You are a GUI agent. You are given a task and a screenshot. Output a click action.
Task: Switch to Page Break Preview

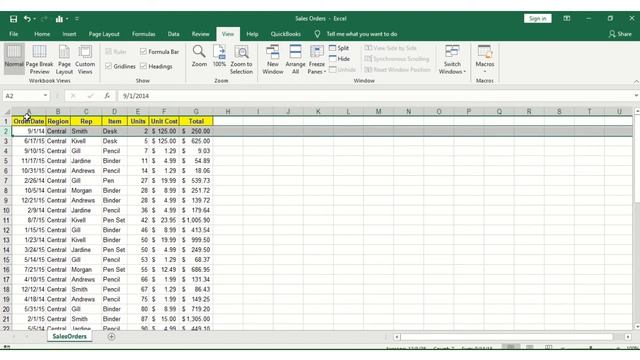click(x=39, y=59)
